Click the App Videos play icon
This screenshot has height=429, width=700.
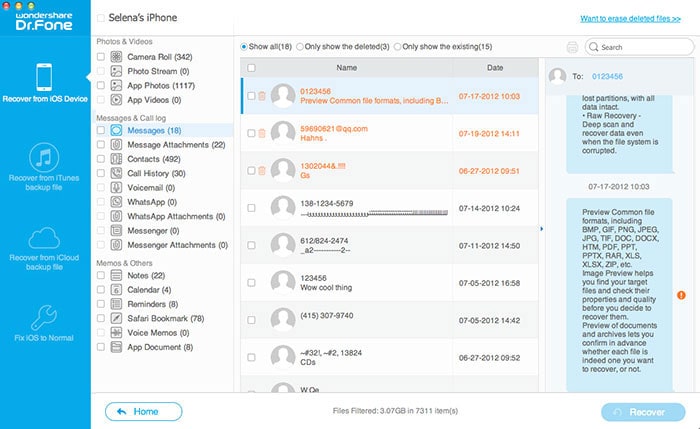[x=116, y=100]
